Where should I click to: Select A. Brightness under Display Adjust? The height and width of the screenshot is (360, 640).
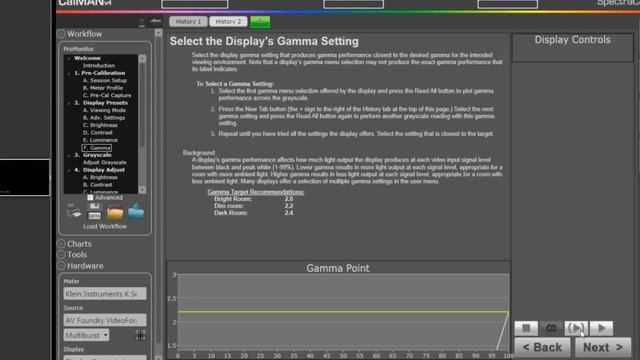point(100,177)
